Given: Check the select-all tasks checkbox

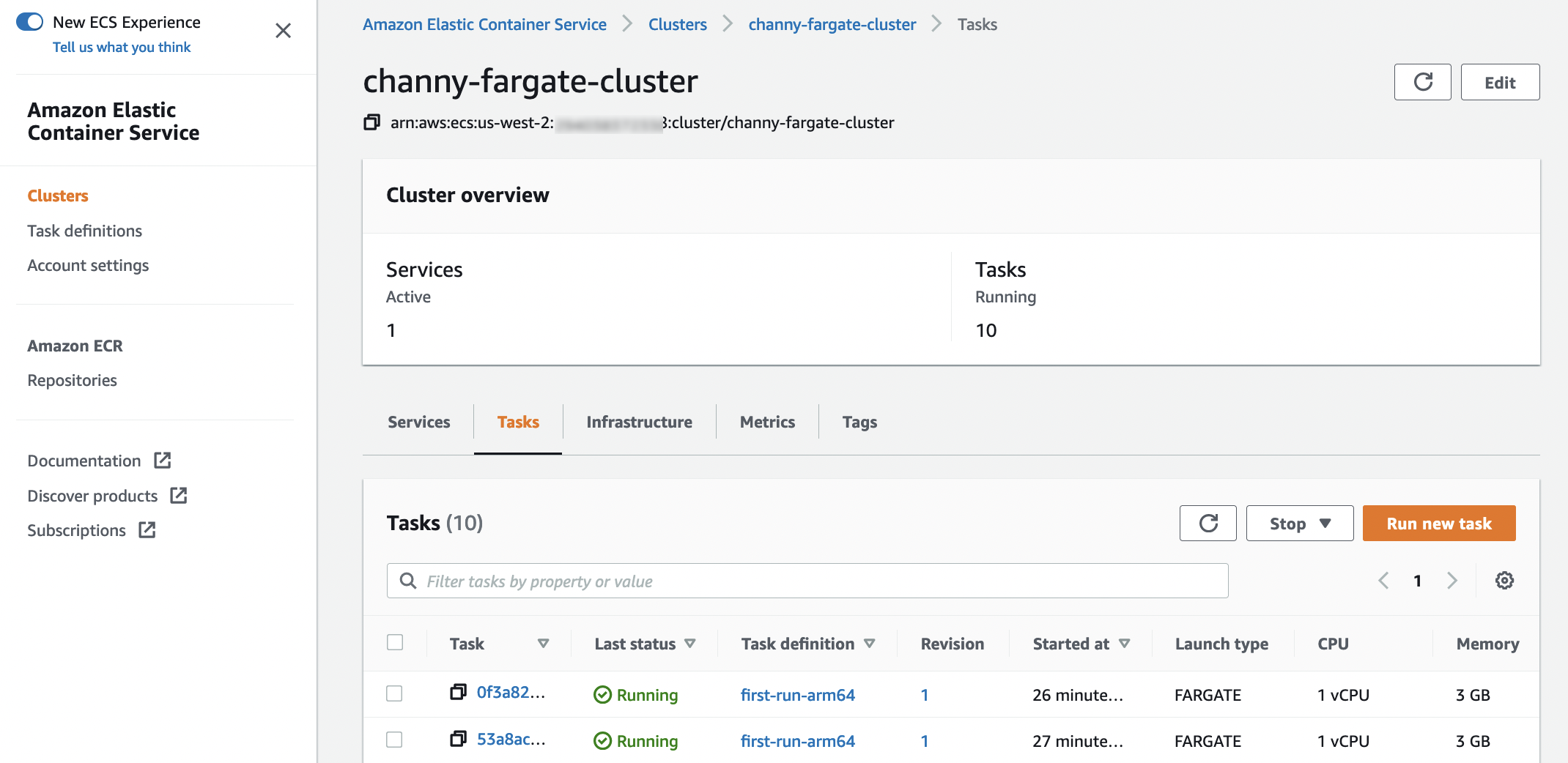Looking at the screenshot, I should pos(395,642).
